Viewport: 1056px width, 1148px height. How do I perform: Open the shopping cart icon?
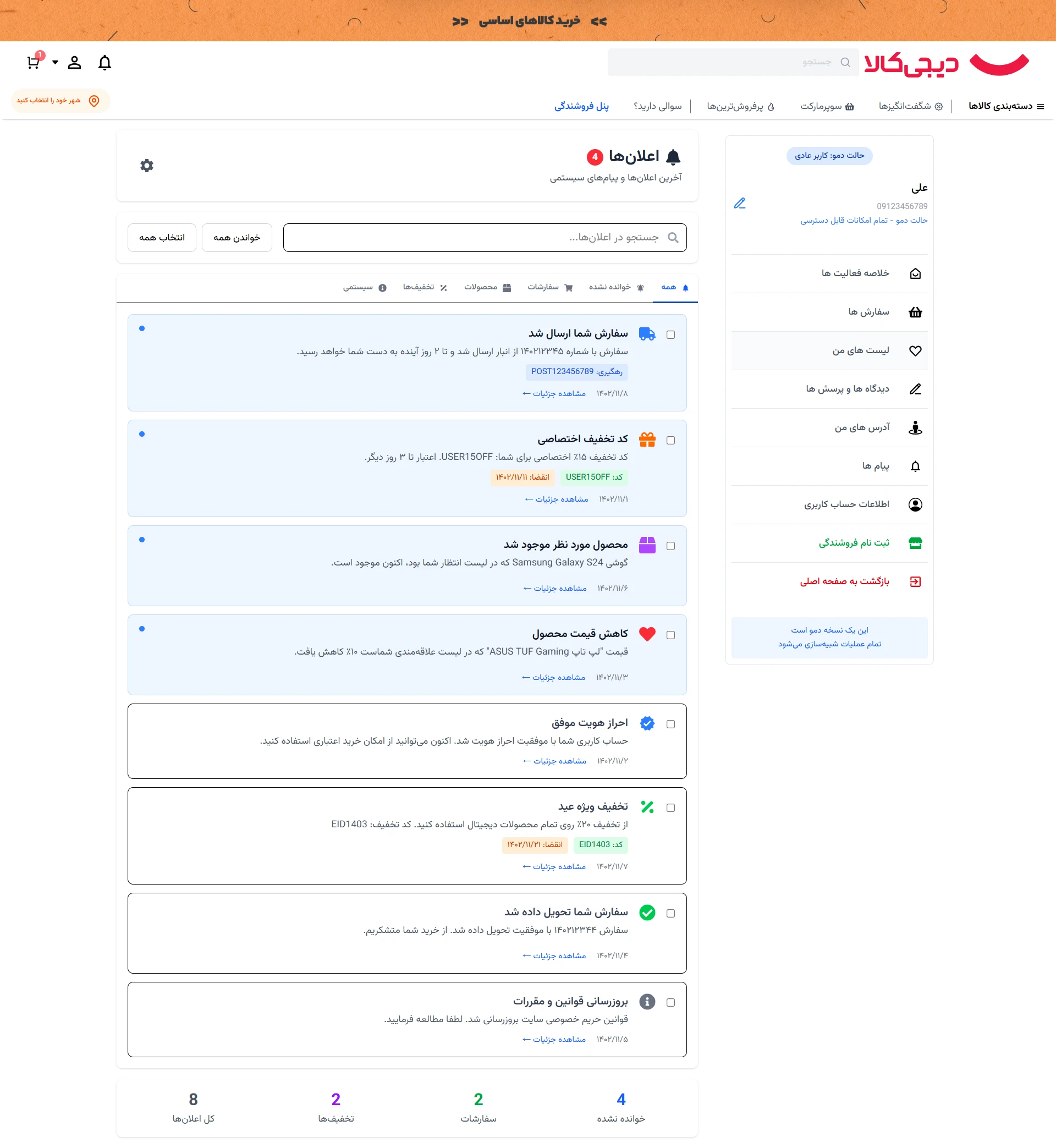coord(33,62)
